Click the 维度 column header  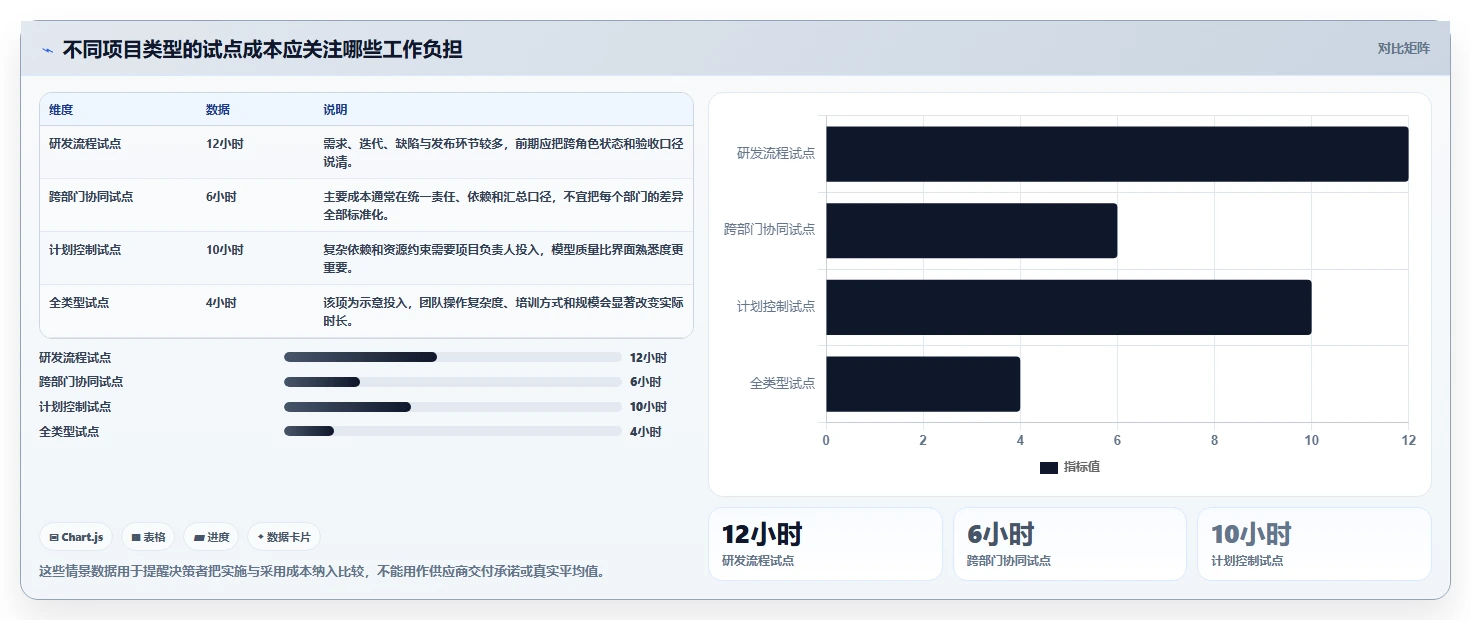(61, 110)
